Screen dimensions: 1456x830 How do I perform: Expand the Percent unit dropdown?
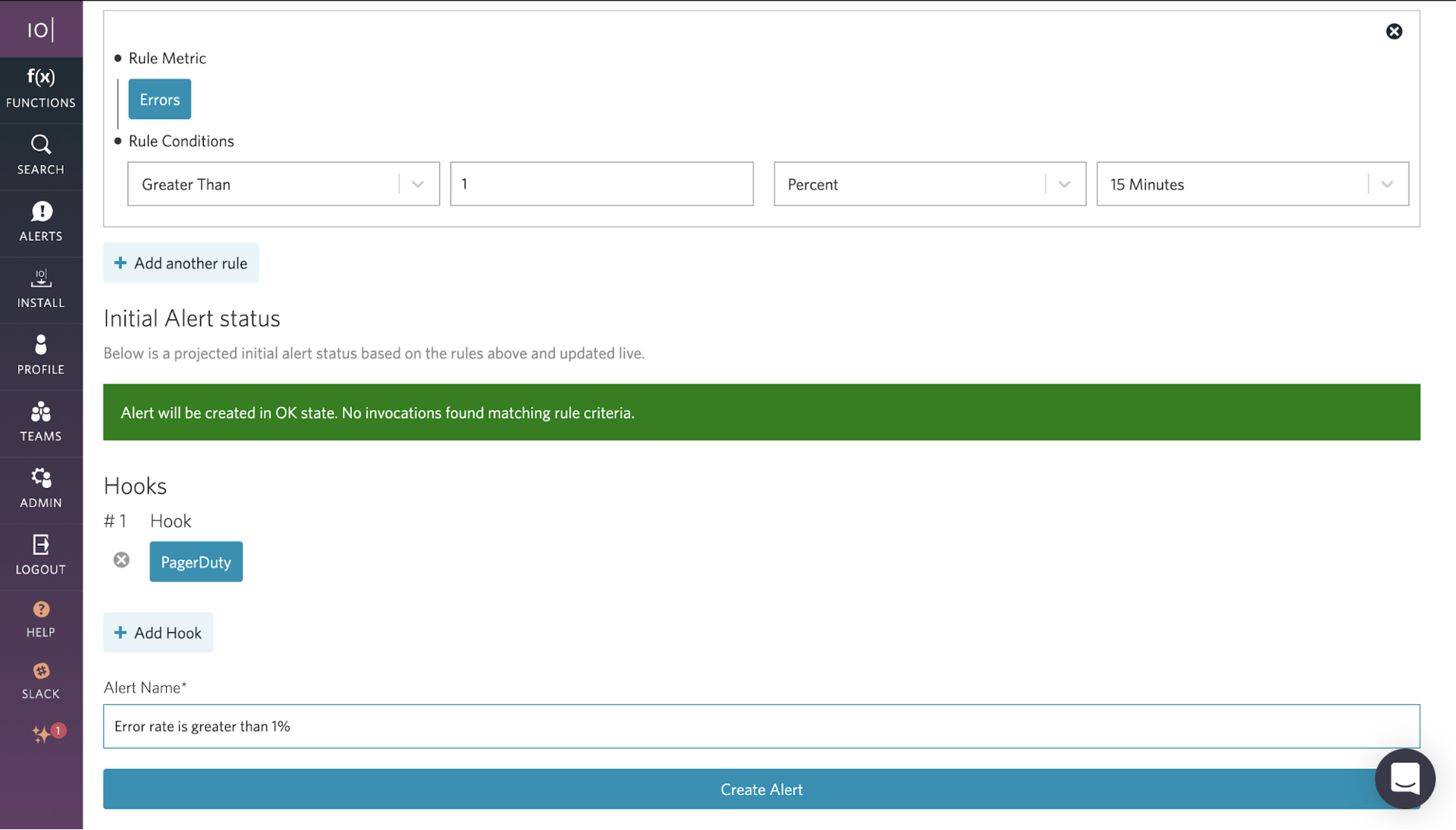(1064, 184)
